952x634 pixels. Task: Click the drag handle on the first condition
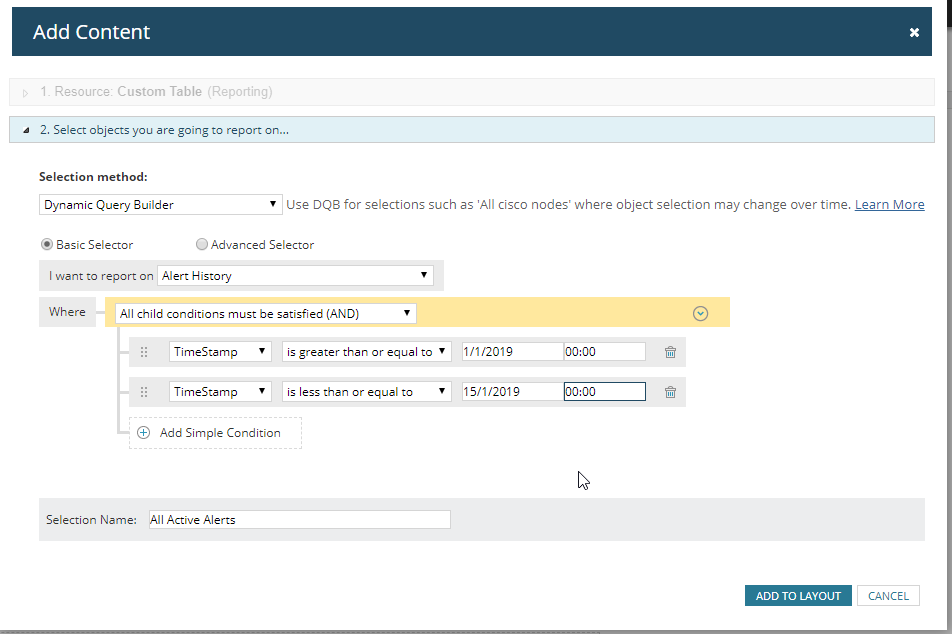(x=144, y=351)
